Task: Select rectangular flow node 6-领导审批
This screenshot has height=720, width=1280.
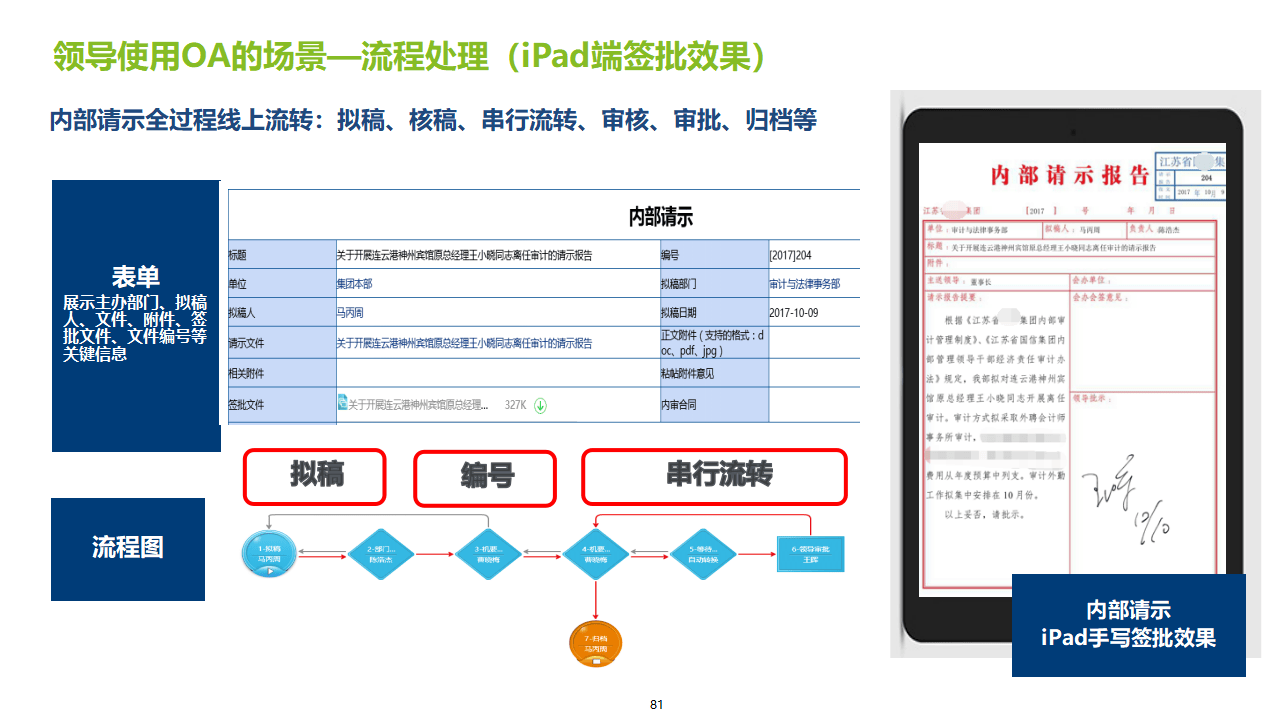Action: click(811, 553)
